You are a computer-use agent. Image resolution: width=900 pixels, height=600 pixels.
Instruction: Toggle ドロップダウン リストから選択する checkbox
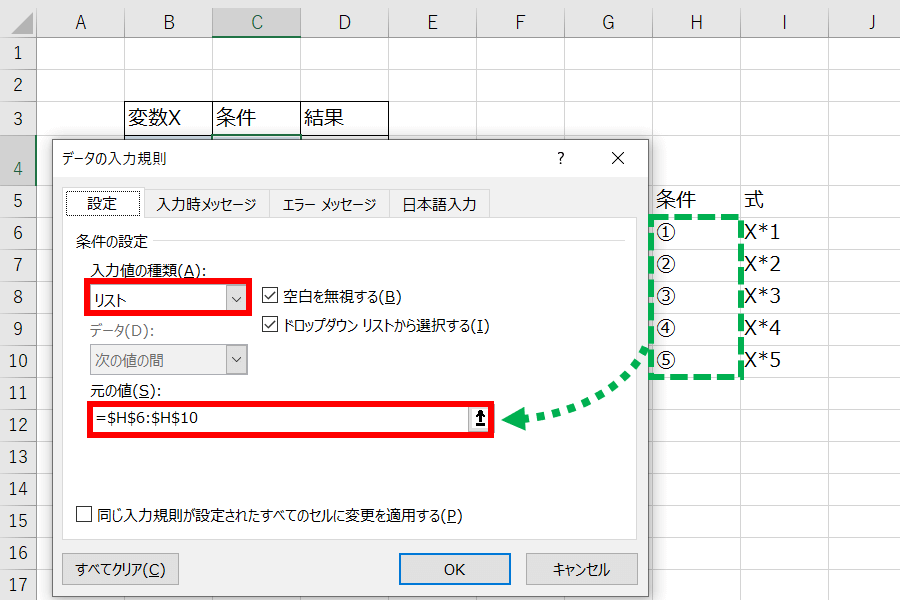[x=270, y=325]
